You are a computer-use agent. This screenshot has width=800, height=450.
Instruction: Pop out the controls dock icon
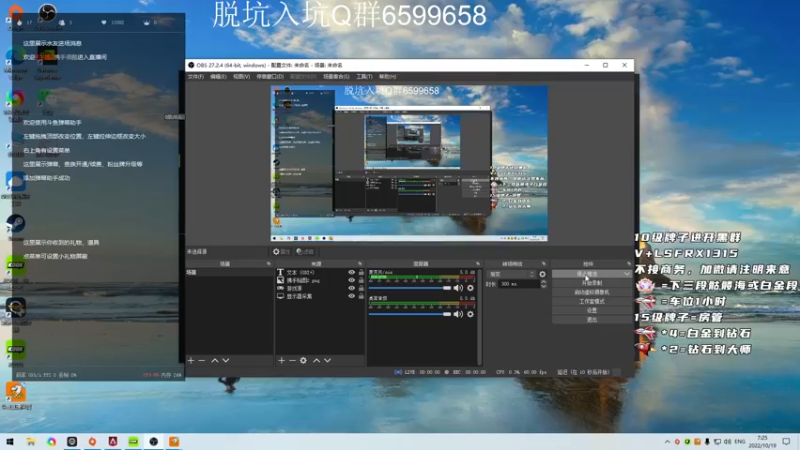coord(629,264)
